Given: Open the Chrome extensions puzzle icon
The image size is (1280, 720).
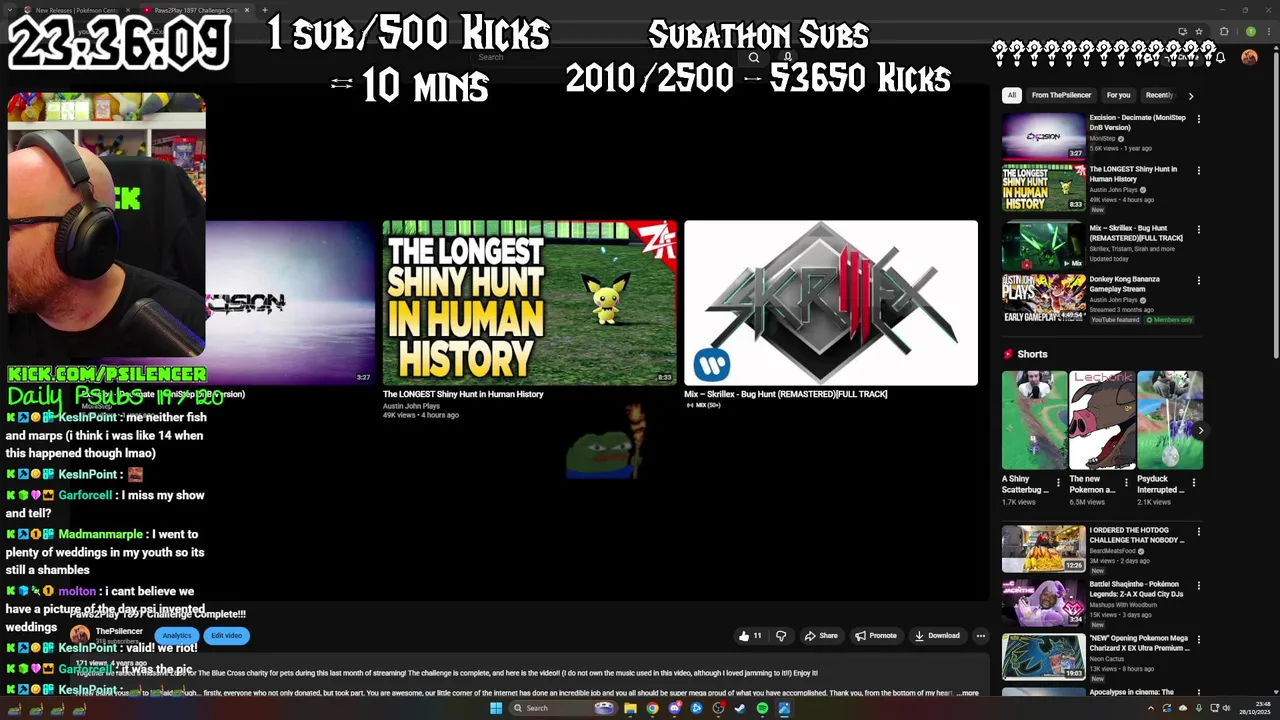Looking at the screenshot, I should tap(1224, 32).
